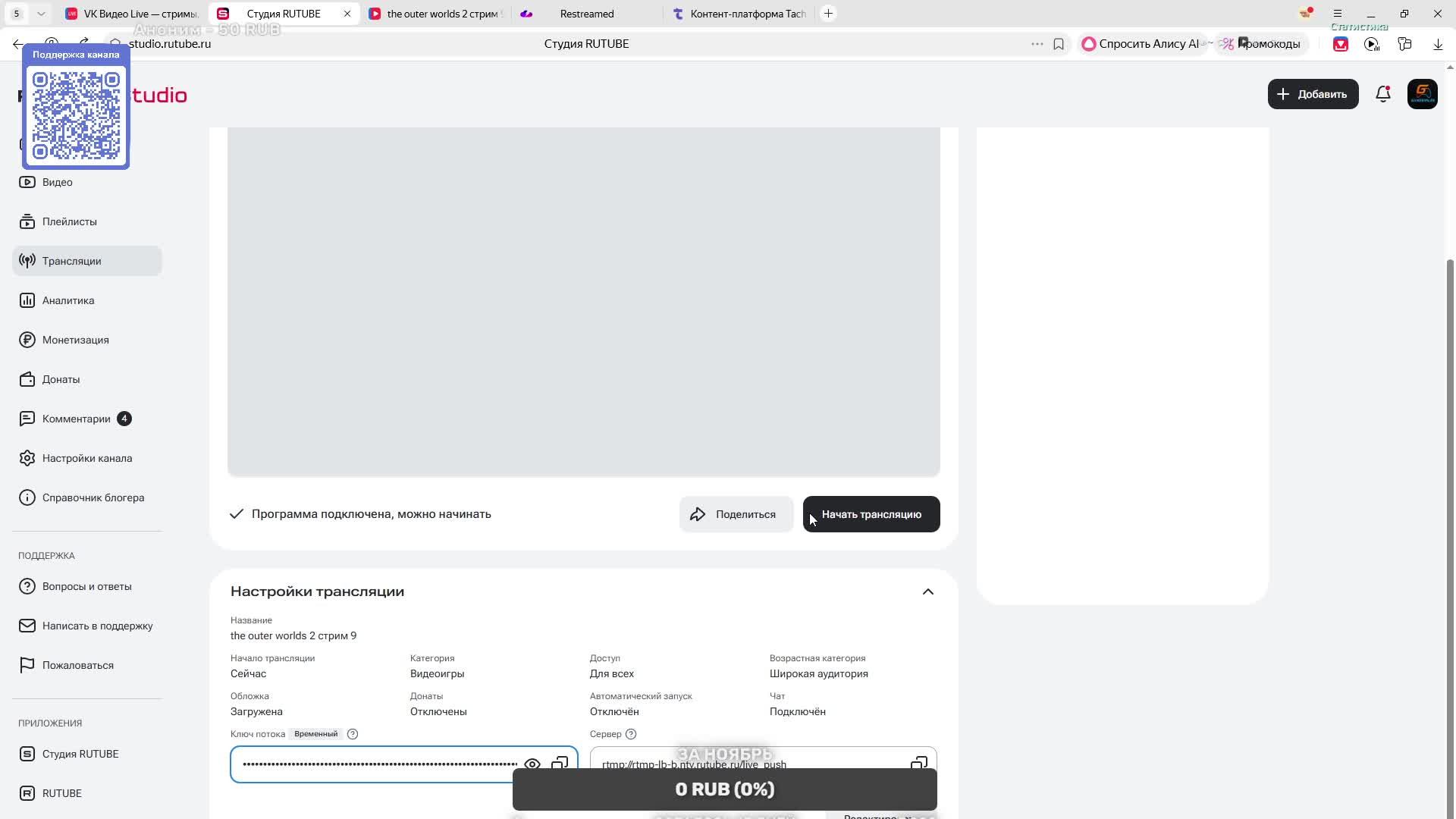The width and height of the screenshot is (1456, 819).
Task: Open Донаты sidebar item
Action: (x=61, y=379)
